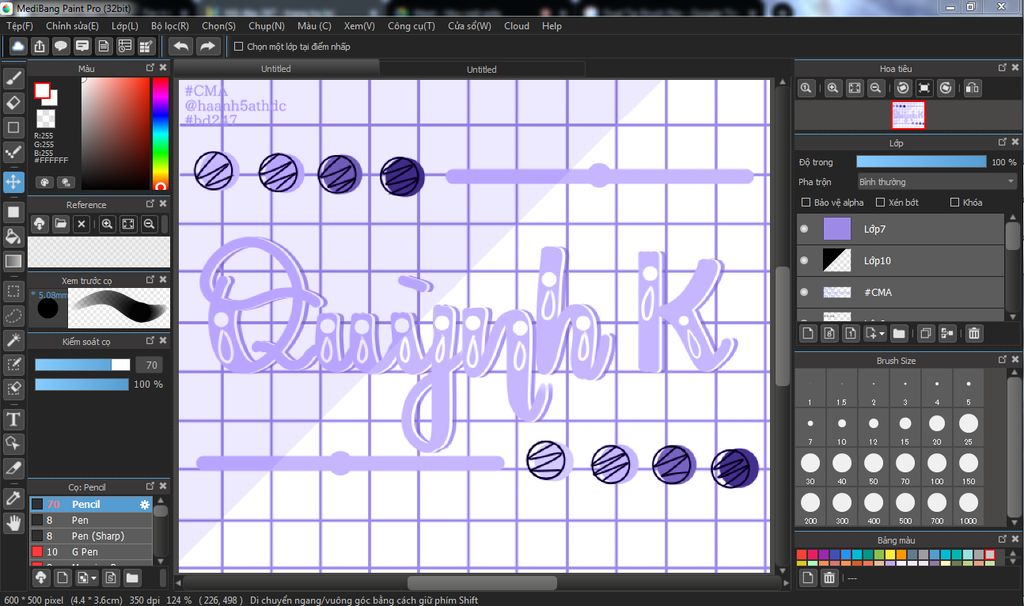Select the Text tool

[x=13, y=419]
